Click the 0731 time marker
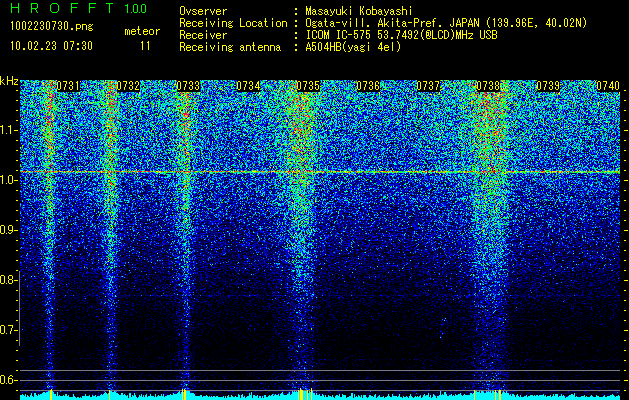The width and height of the screenshot is (629, 400). (x=68, y=86)
